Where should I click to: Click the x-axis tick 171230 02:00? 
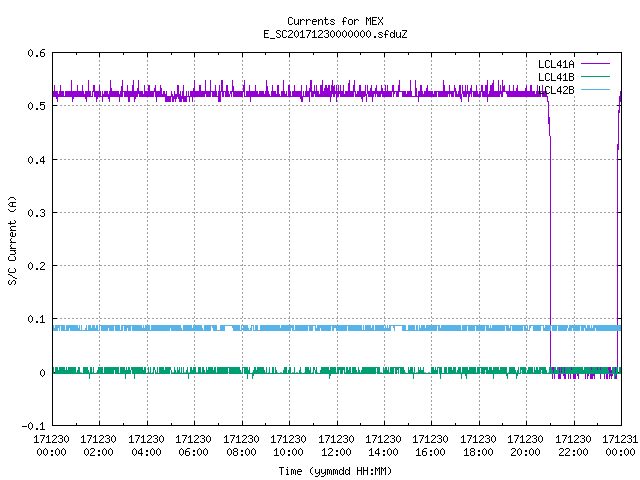(98, 446)
